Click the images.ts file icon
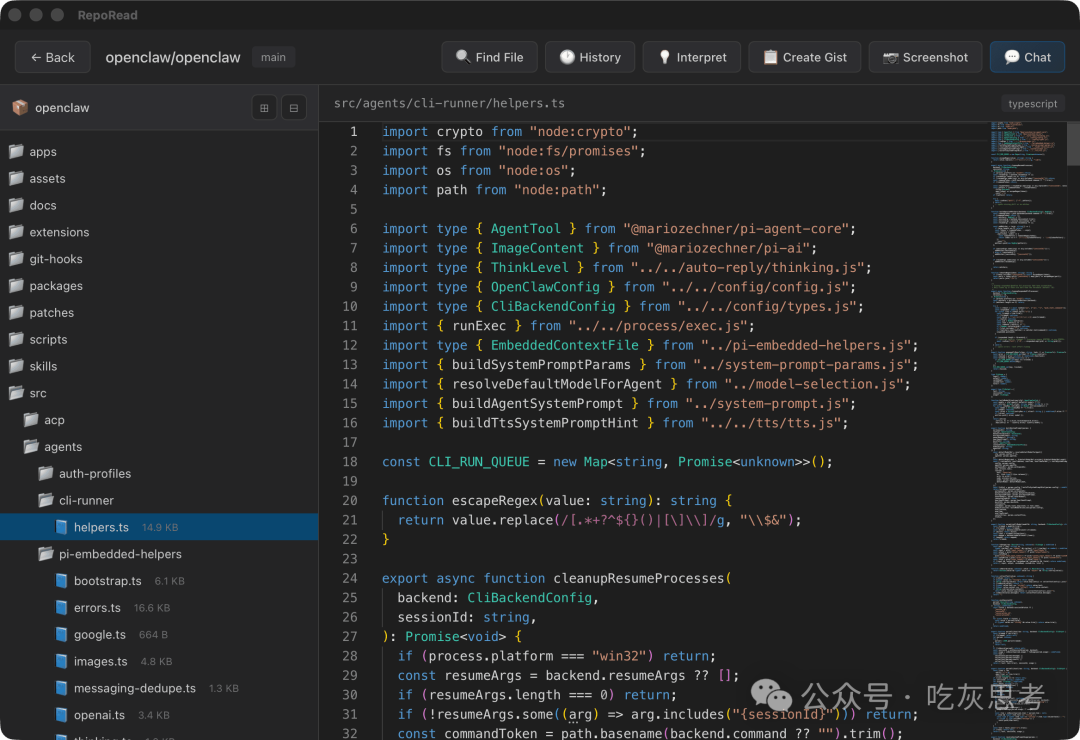 tap(61, 661)
